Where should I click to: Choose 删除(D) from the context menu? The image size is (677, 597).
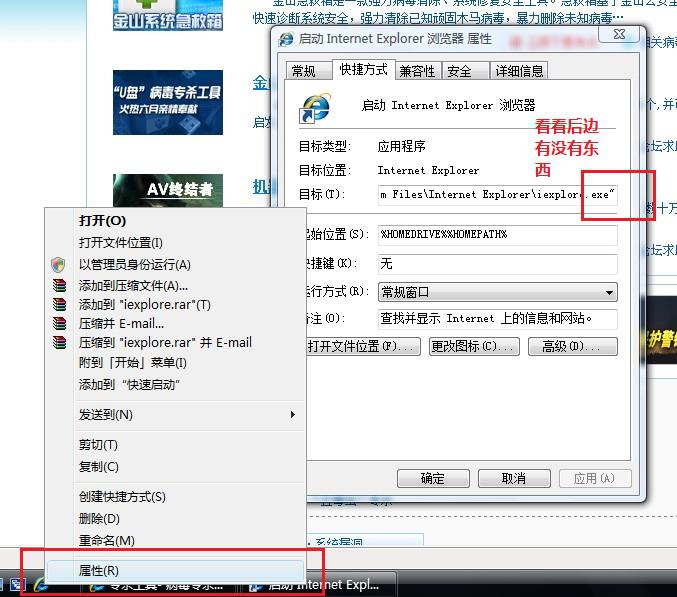[99, 518]
